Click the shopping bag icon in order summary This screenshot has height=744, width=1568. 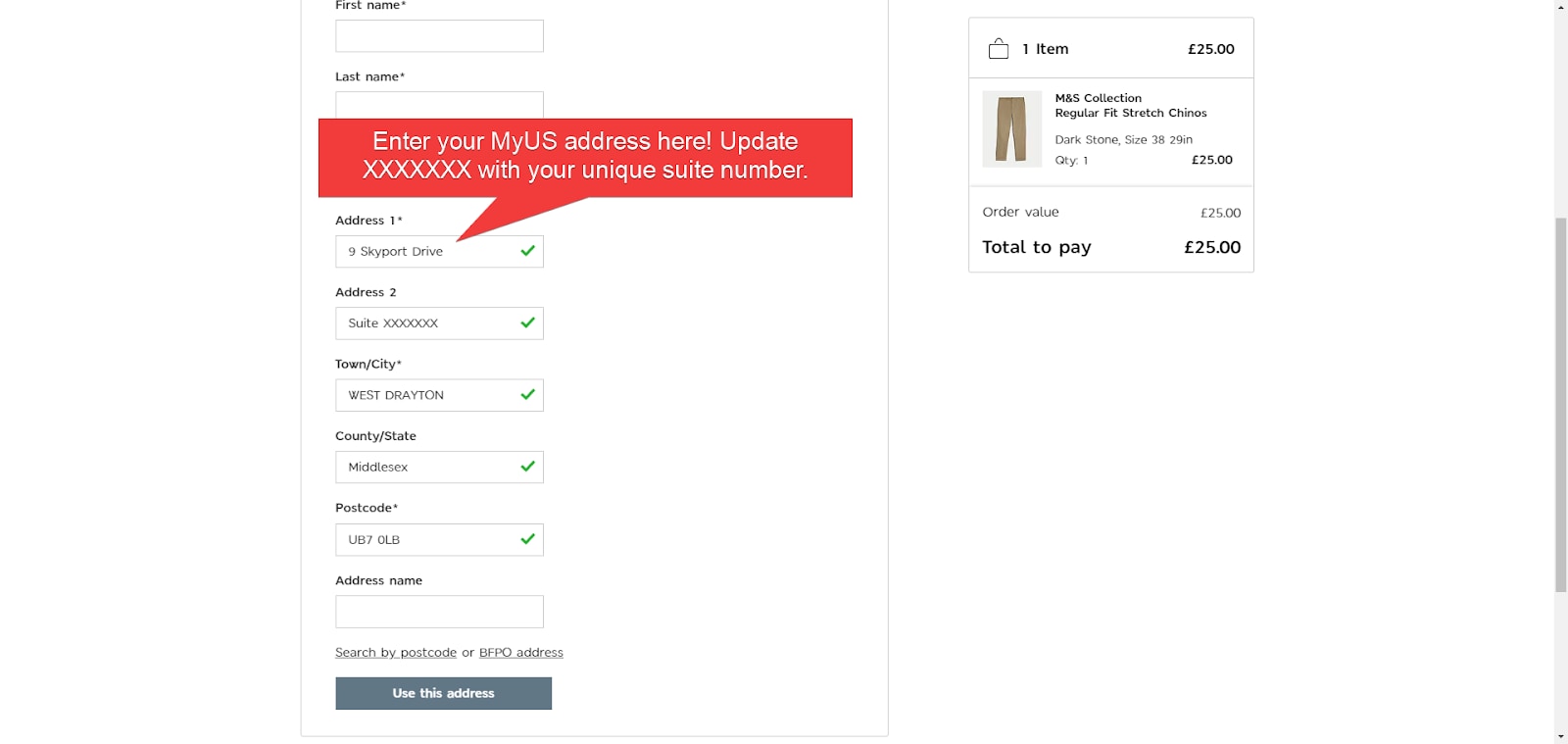999,49
